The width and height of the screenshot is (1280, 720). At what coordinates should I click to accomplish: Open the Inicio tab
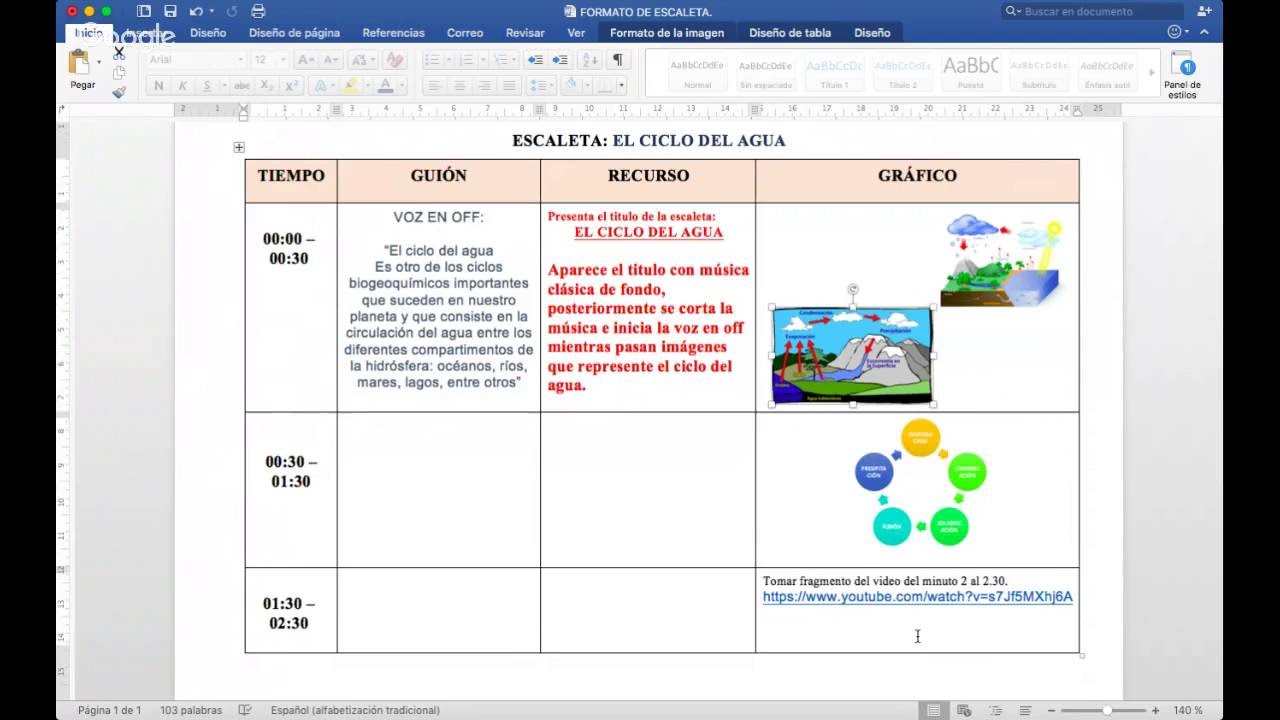(x=88, y=33)
